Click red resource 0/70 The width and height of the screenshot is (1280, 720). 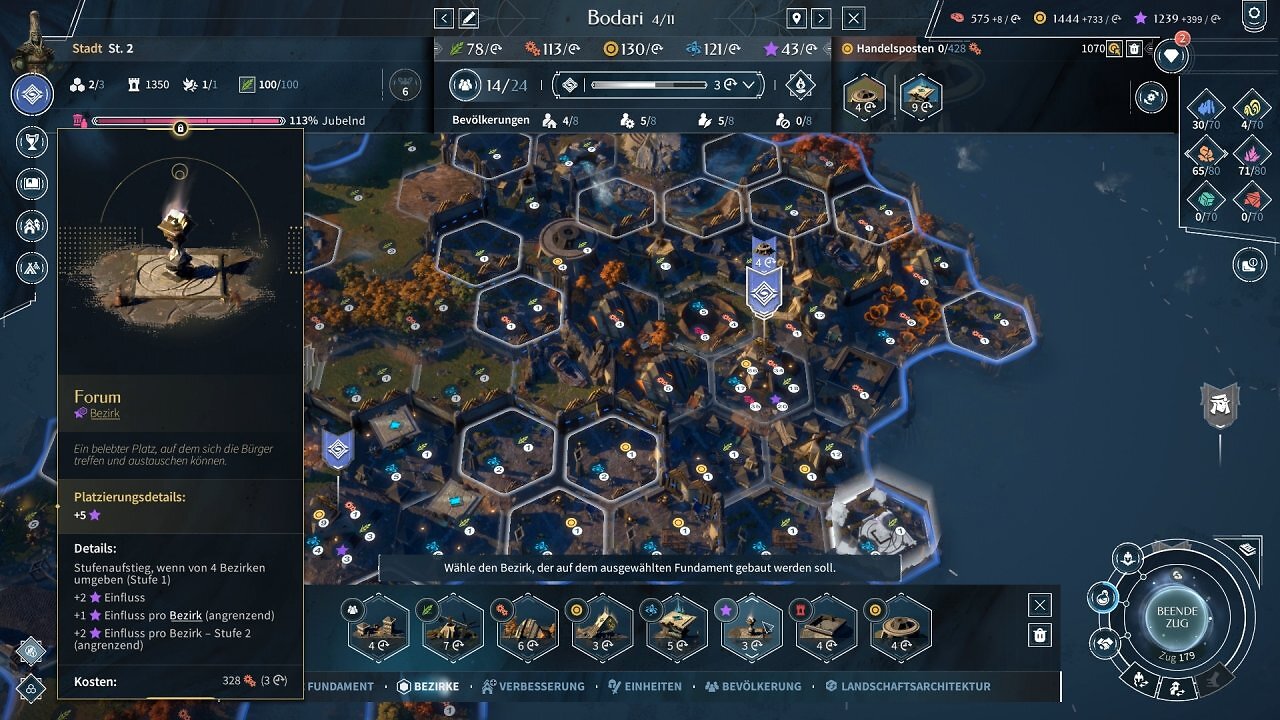click(x=1252, y=202)
